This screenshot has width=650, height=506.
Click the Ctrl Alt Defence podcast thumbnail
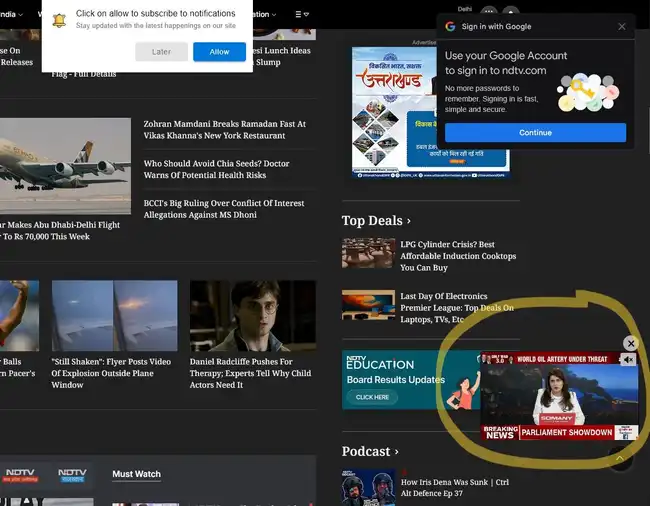pos(369,487)
